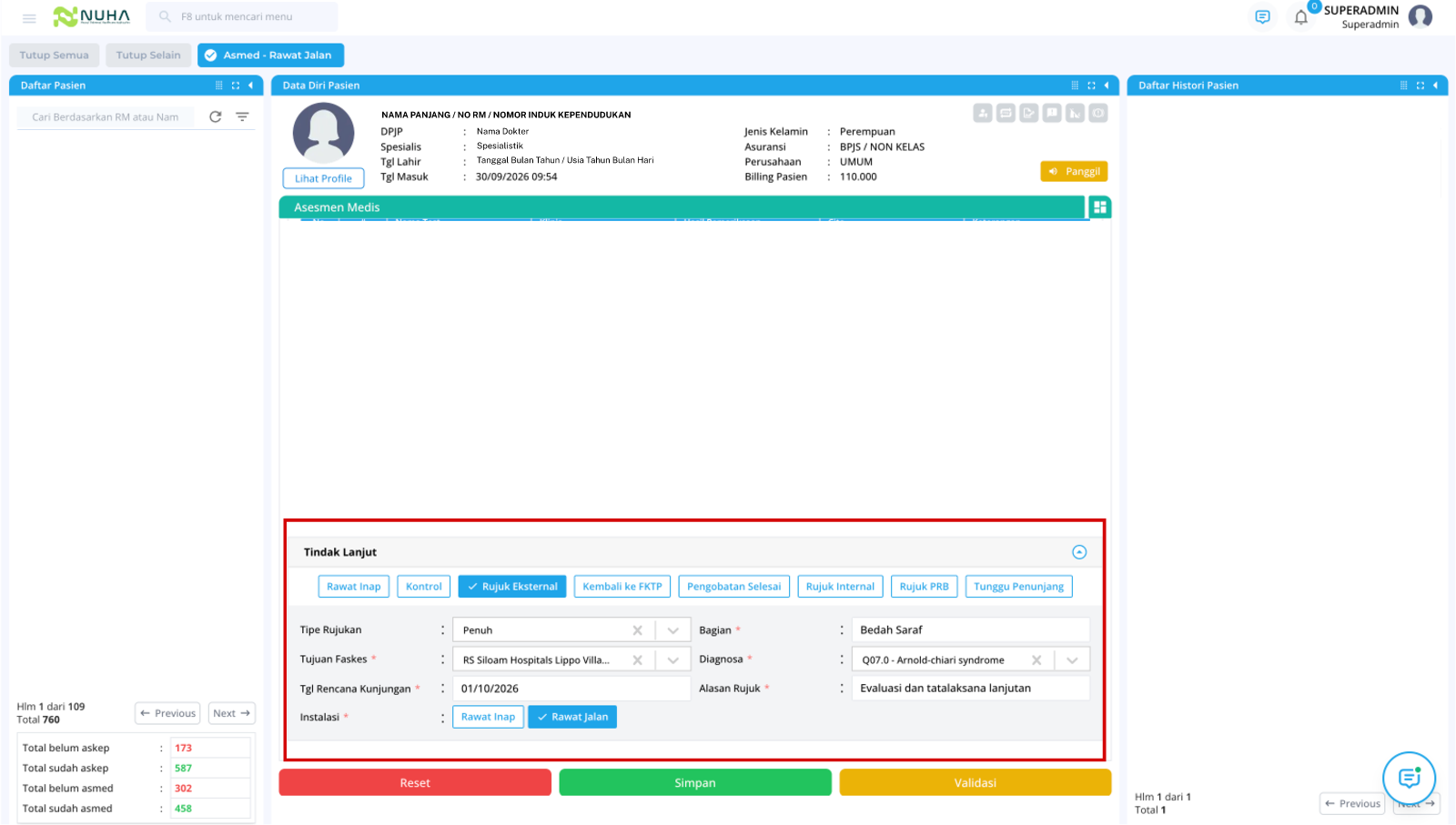Open the Tipe Rujukan dropdown arrow
Image resolution: width=1456 pixels, height=825 pixels.
click(x=673, y=630)
